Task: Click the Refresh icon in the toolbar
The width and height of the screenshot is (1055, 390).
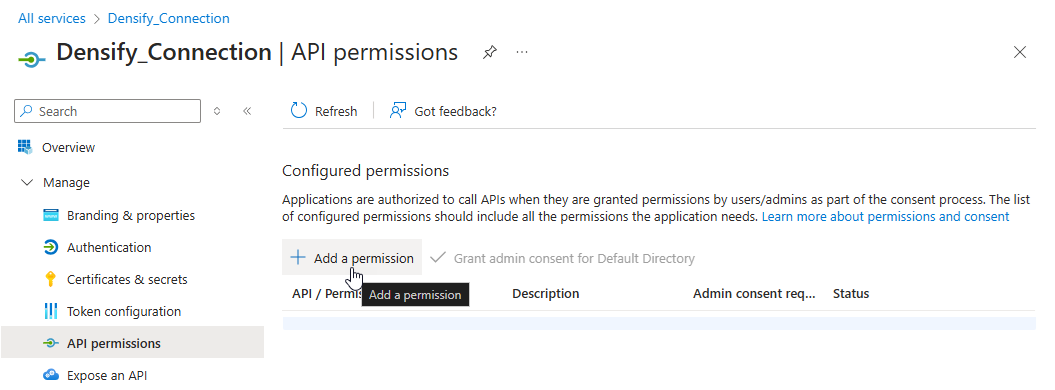Action: 299,111
